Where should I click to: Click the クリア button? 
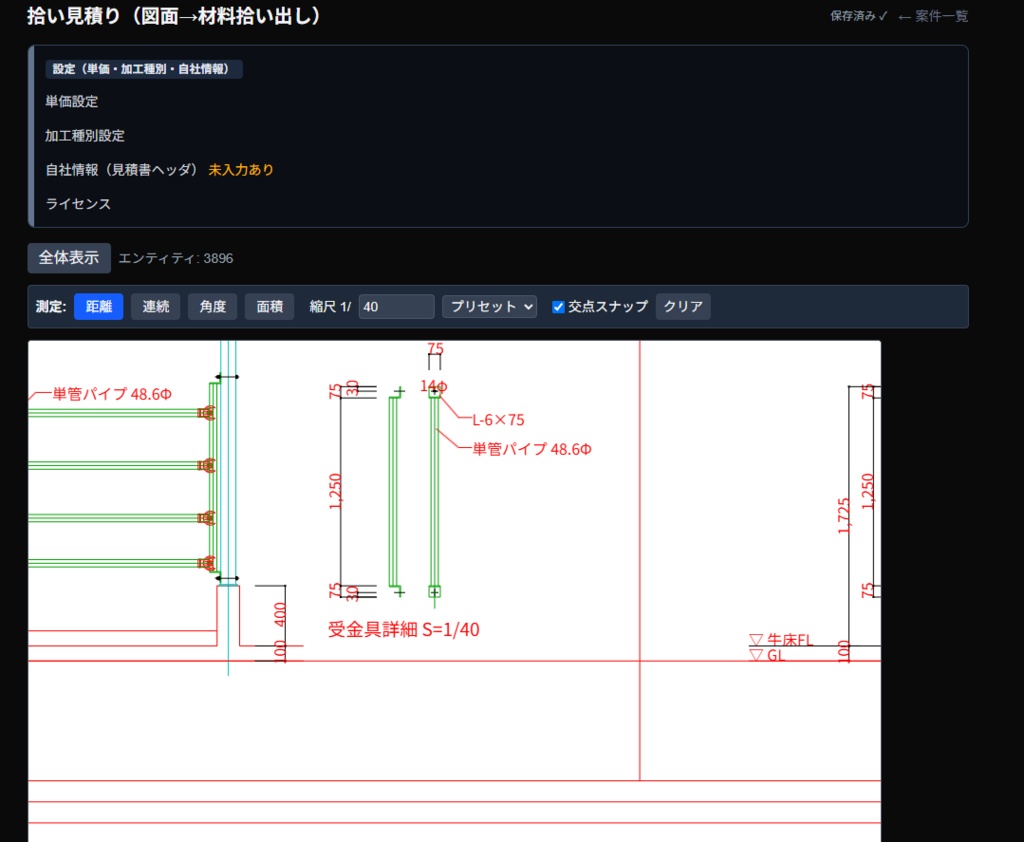pyautogui.click(x=683, y=306)
